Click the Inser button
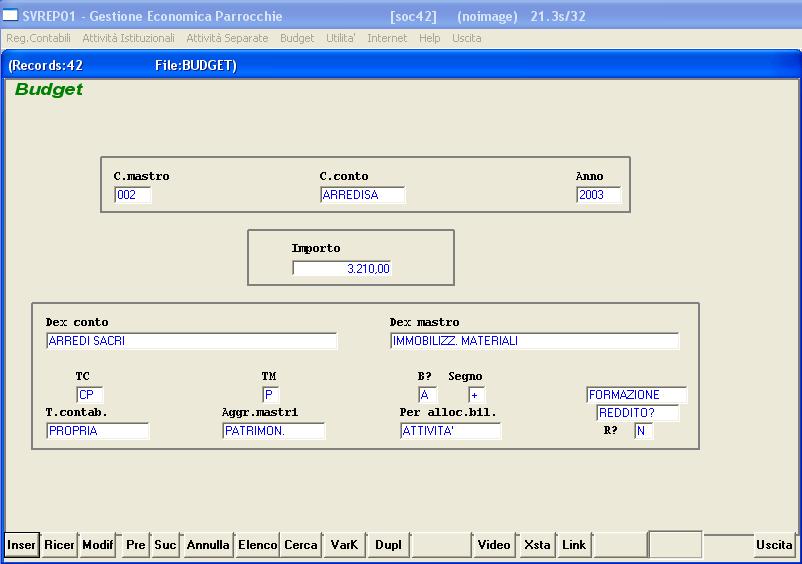802x564 pixels. 21,545
